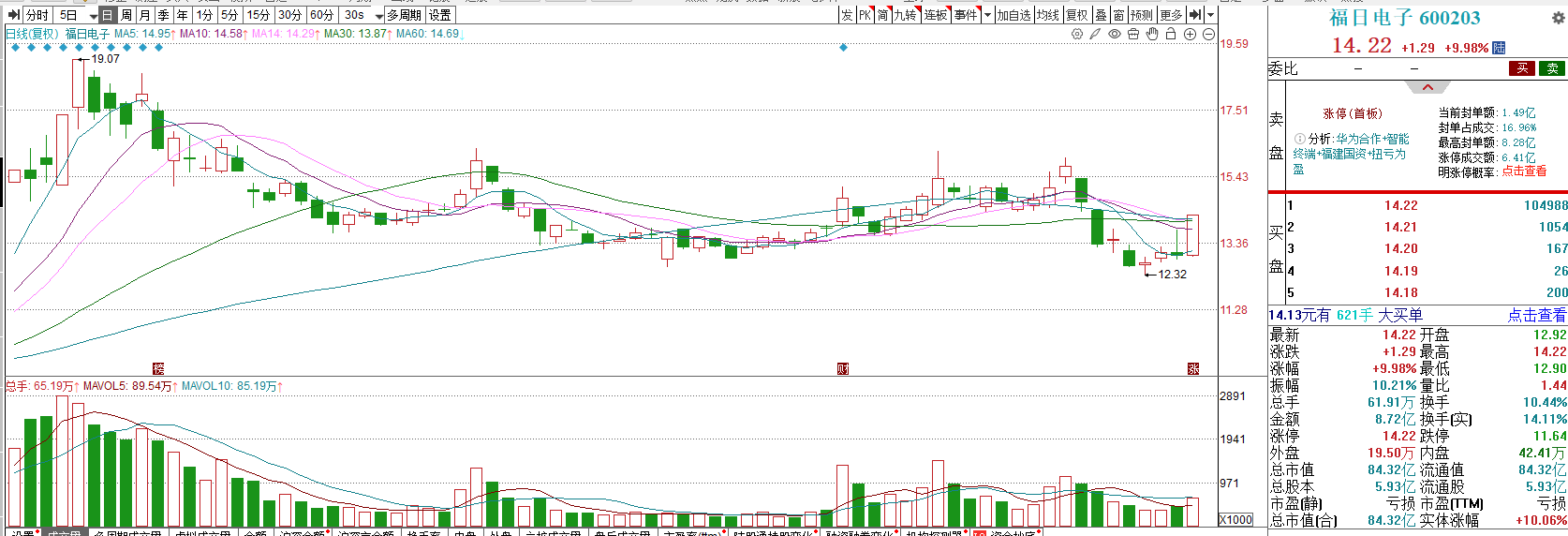The height and width of the screenshot is (536, 1568).
Task: Open dropdown arrow next to 5日
Action: [93, 16]
